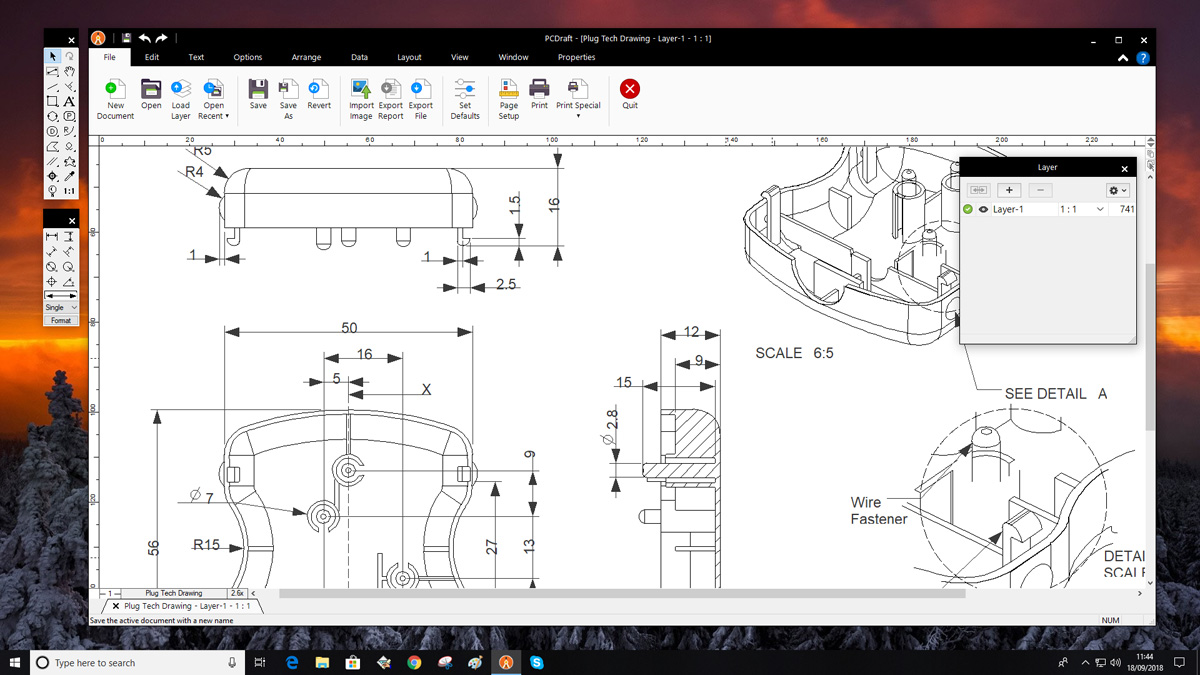Add a new layer with the plus button
This screenshot has height=675, width=1200.
click(1009, 190)
